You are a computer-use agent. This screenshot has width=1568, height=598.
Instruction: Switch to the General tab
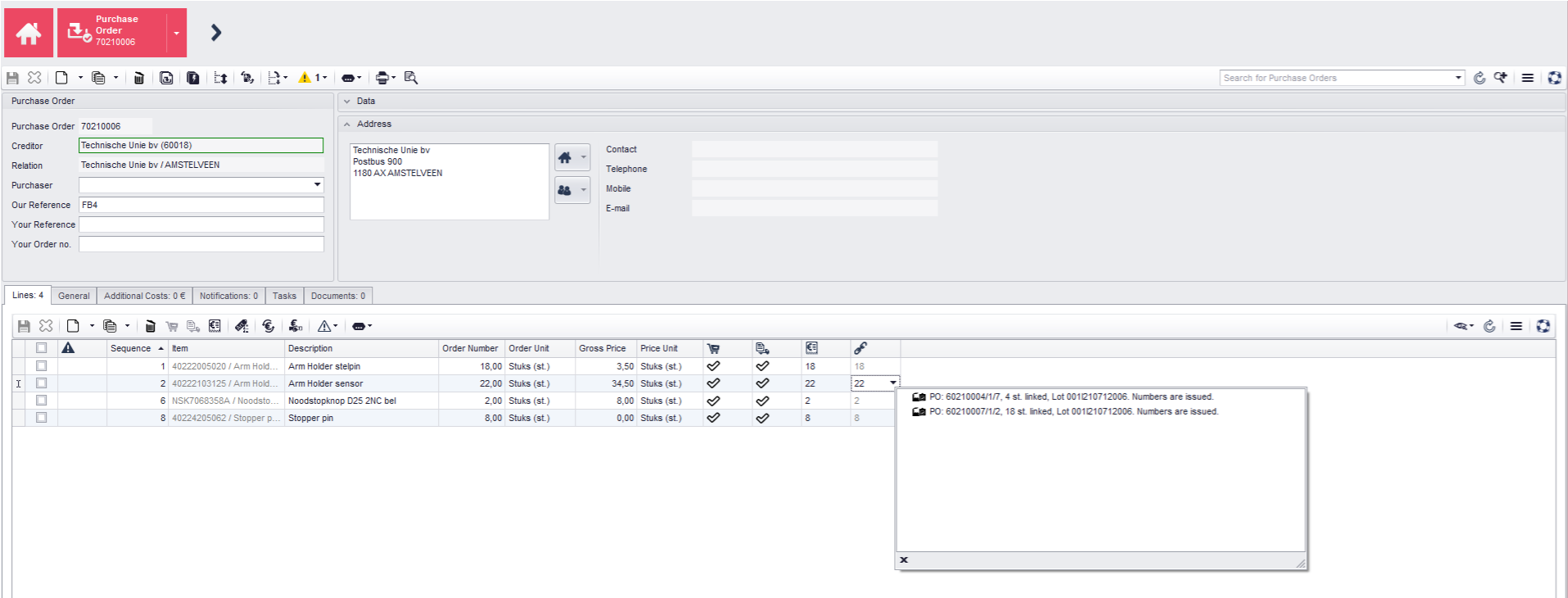click(74, 296)
